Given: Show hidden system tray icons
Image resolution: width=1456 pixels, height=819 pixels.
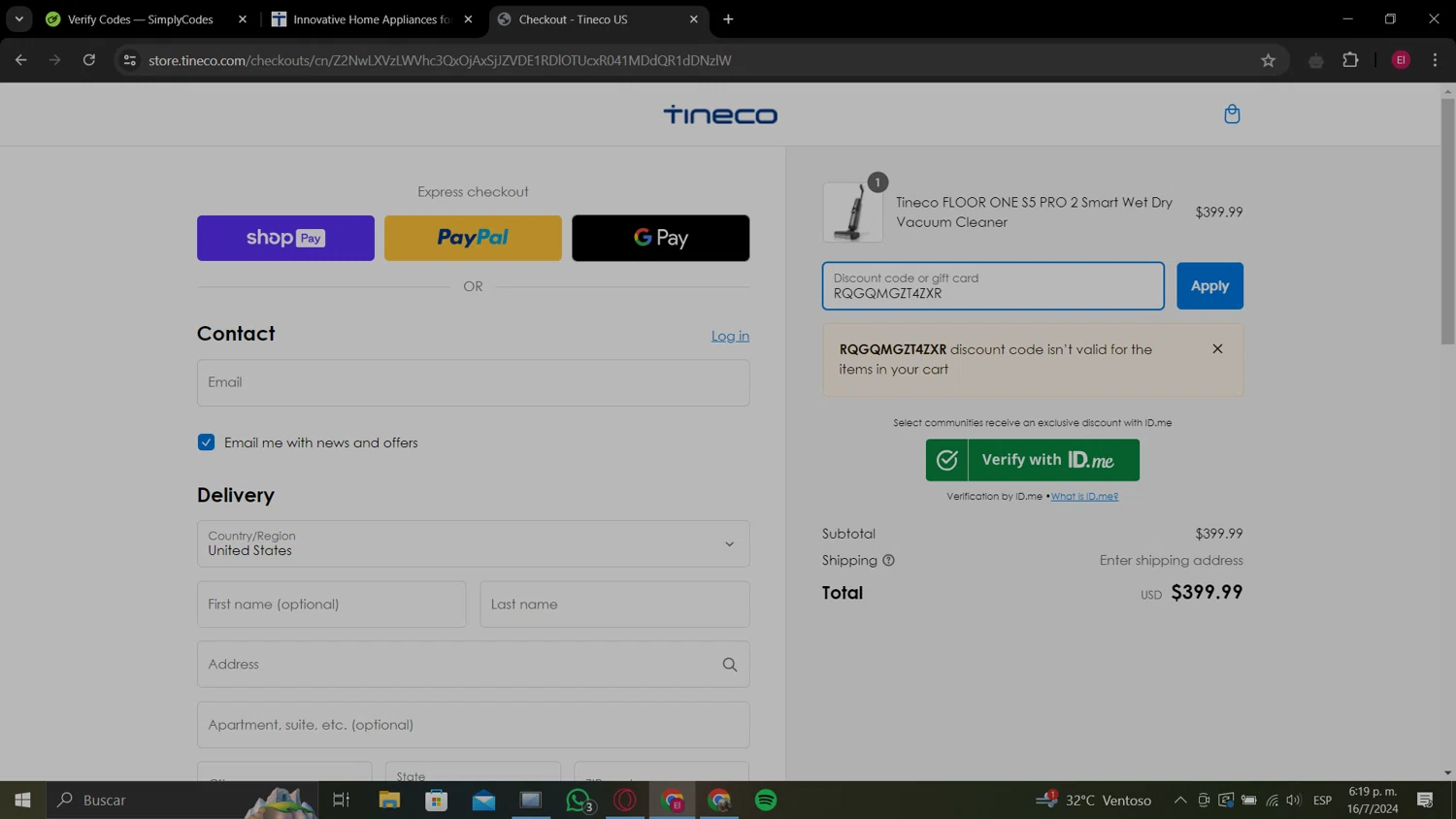Looking at the screenshot, I should click(x=1180, y=801).
